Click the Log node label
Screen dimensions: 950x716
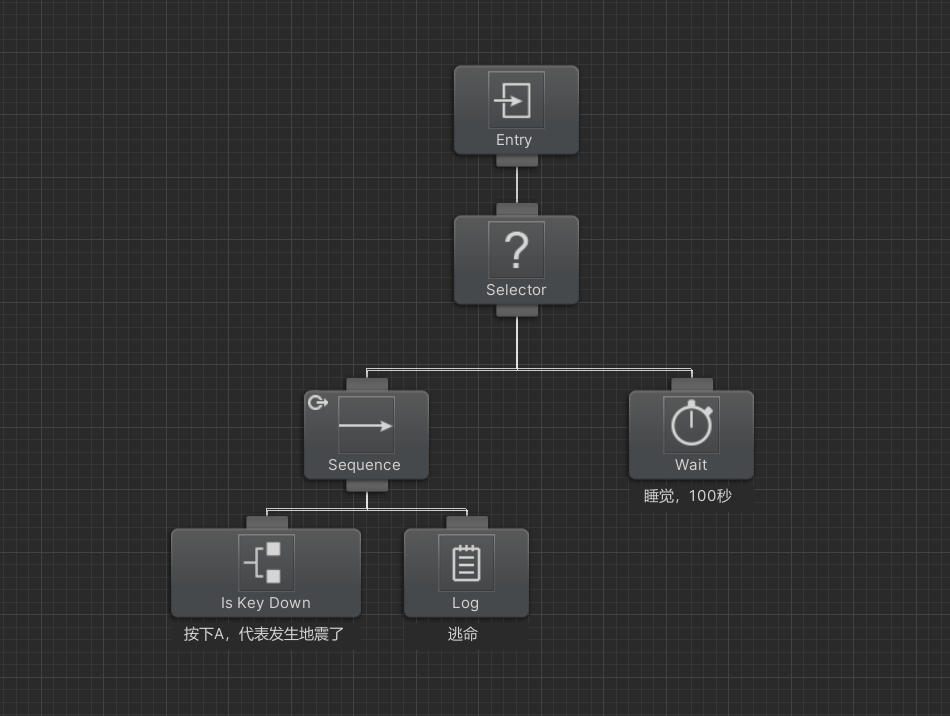465,603
